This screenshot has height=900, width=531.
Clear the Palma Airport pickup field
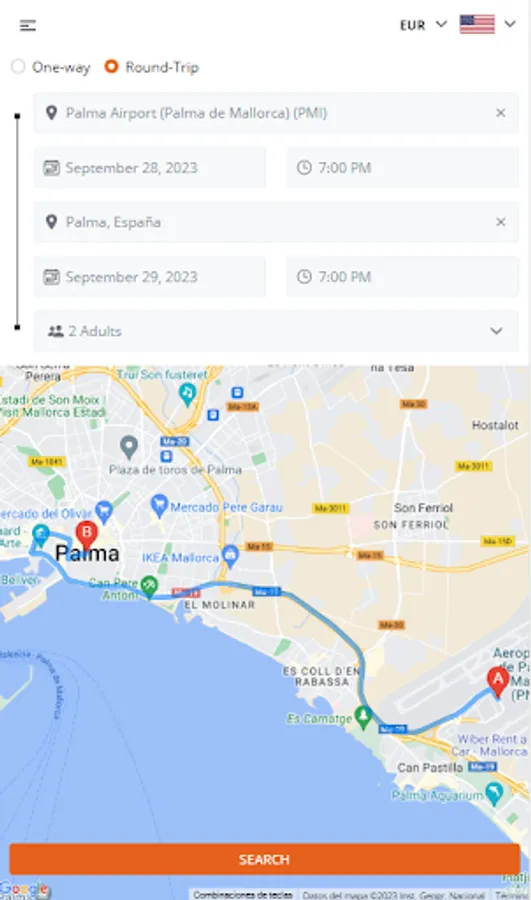[x=501, y=113]
